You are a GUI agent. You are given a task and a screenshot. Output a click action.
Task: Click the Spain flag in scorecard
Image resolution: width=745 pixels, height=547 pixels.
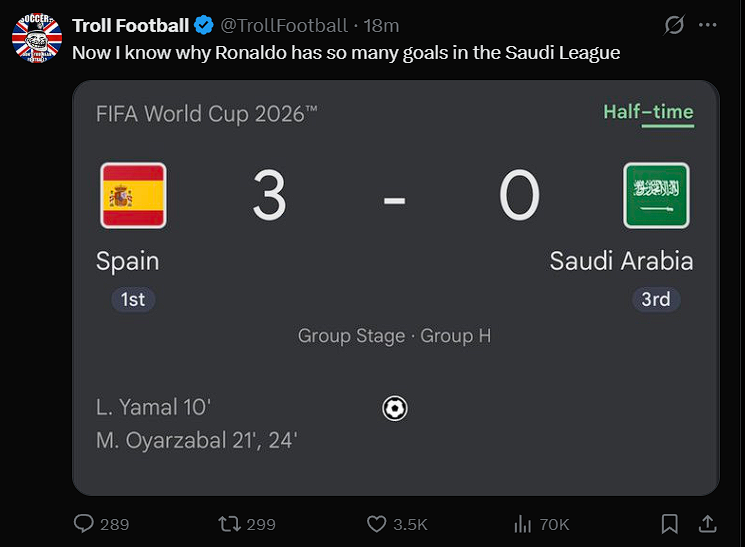point(134,195)
